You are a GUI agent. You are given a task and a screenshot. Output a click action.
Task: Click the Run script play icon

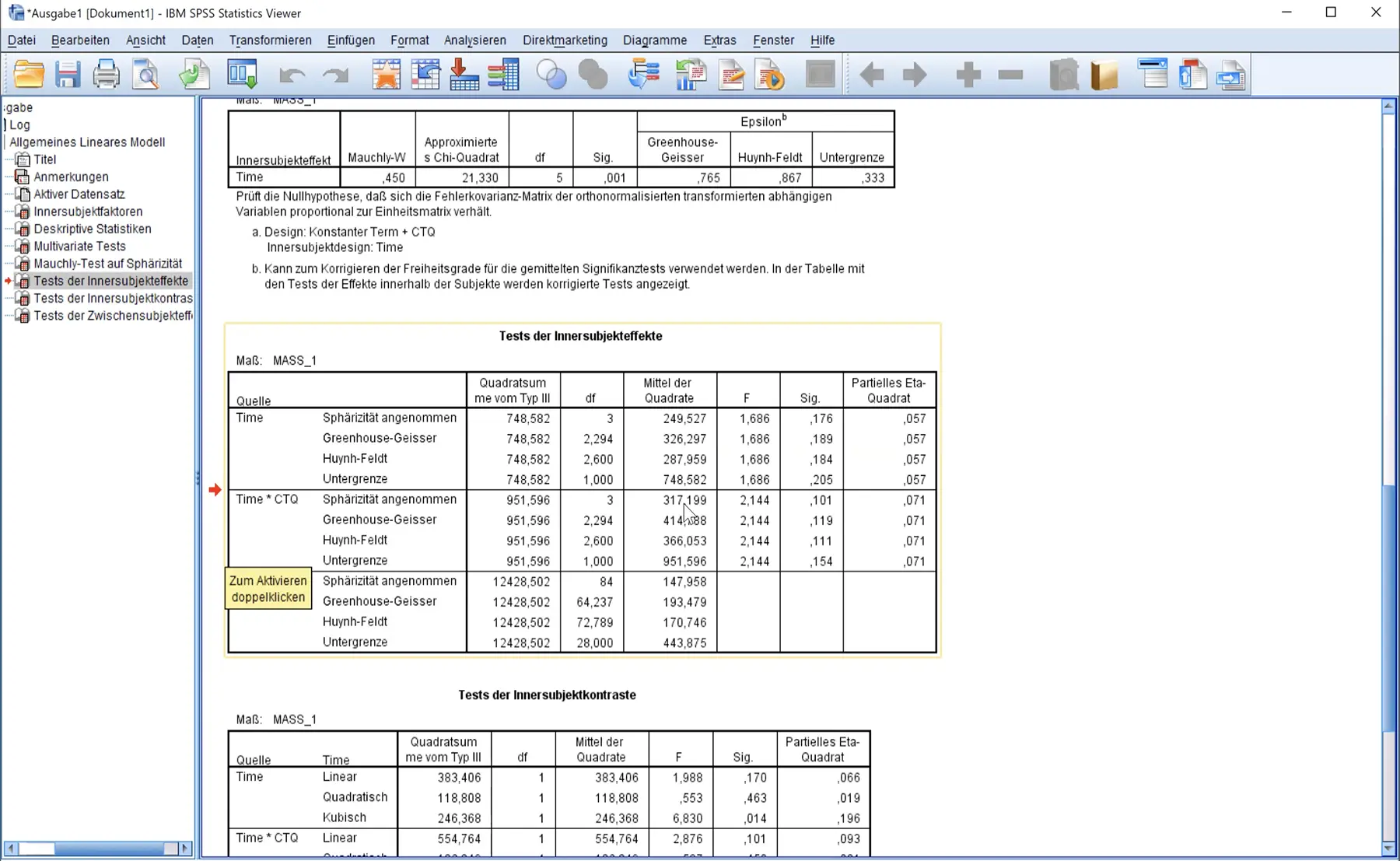(x=770, y=75)
